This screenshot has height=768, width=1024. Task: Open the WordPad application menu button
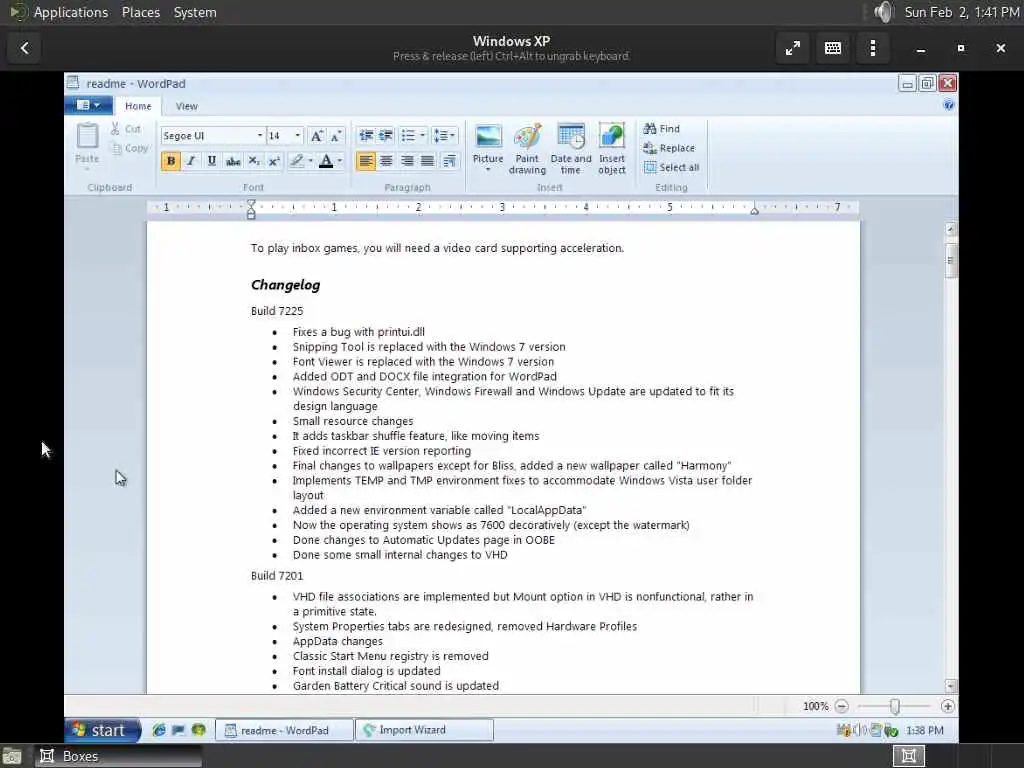tap(88, 105)
